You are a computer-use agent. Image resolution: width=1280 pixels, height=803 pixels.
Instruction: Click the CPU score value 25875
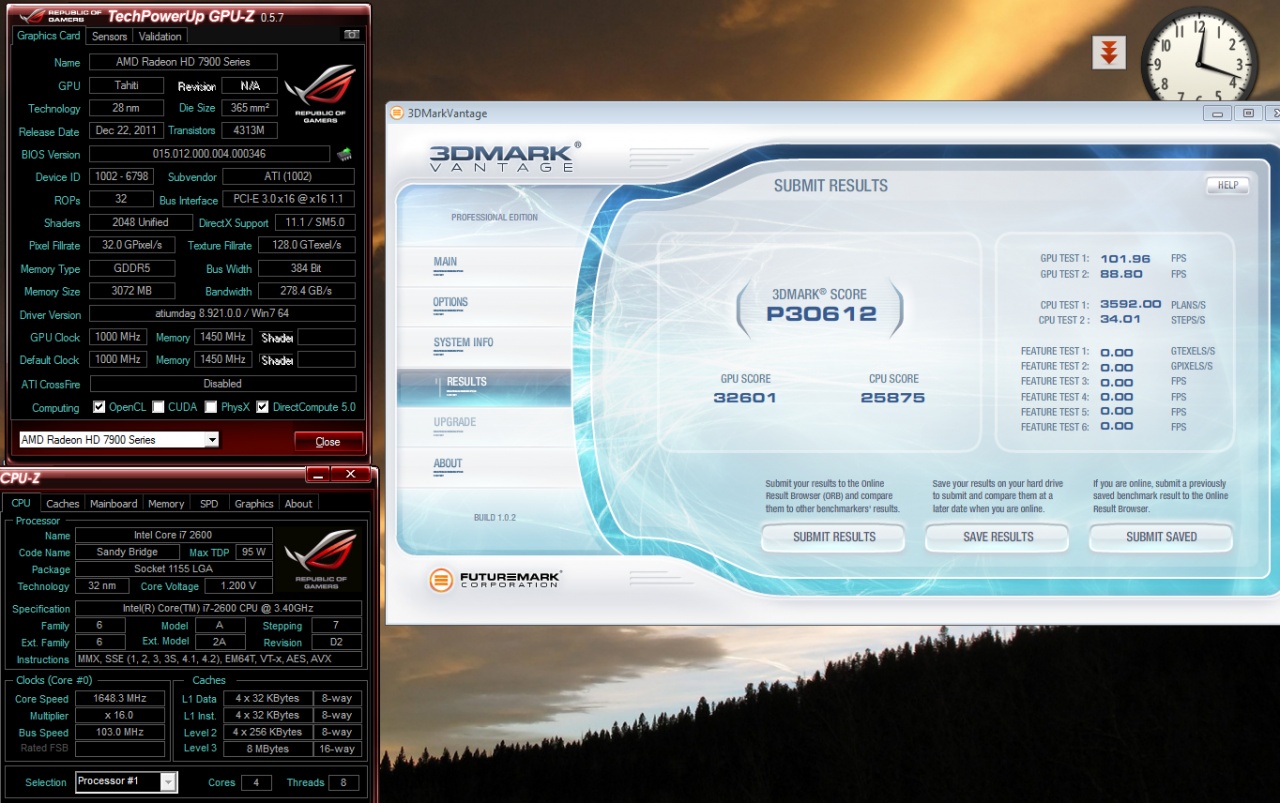(x=893, y=397)
